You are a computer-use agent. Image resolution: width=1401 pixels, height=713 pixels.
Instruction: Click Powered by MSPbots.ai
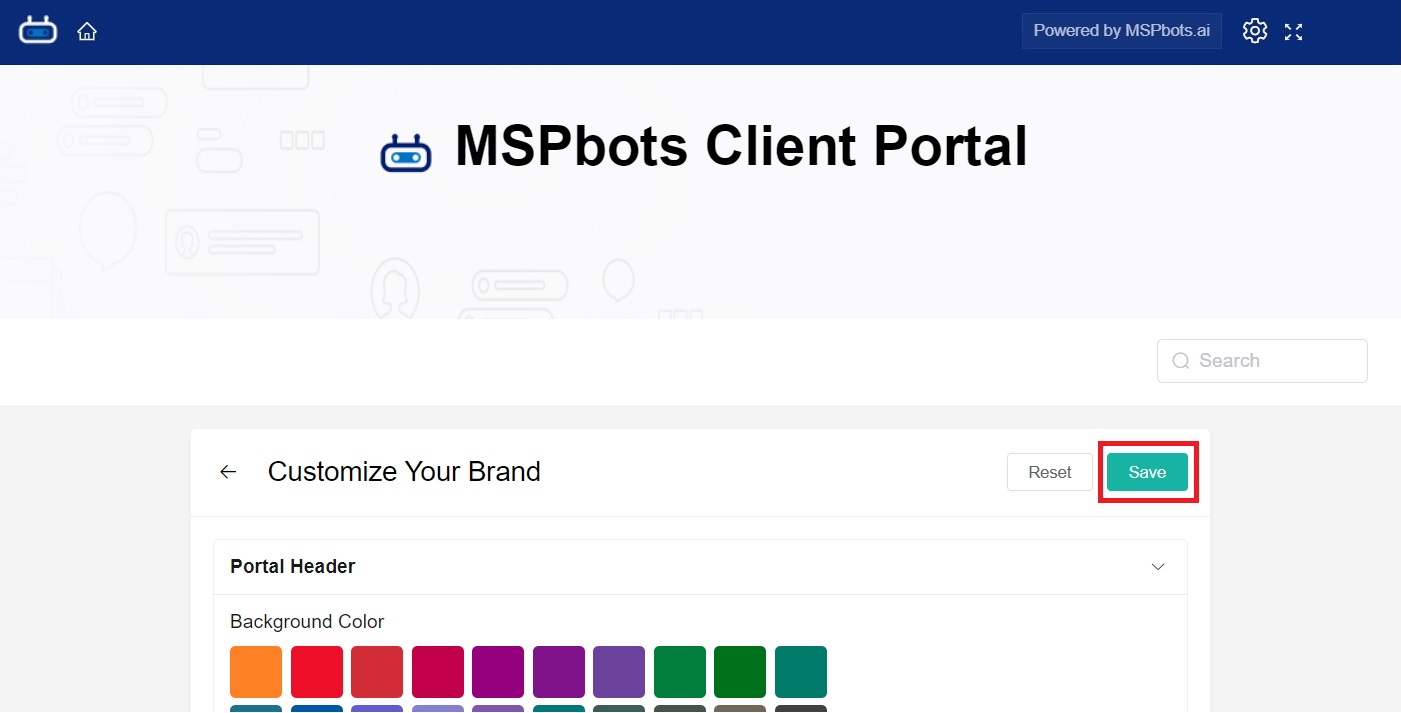1121,30
